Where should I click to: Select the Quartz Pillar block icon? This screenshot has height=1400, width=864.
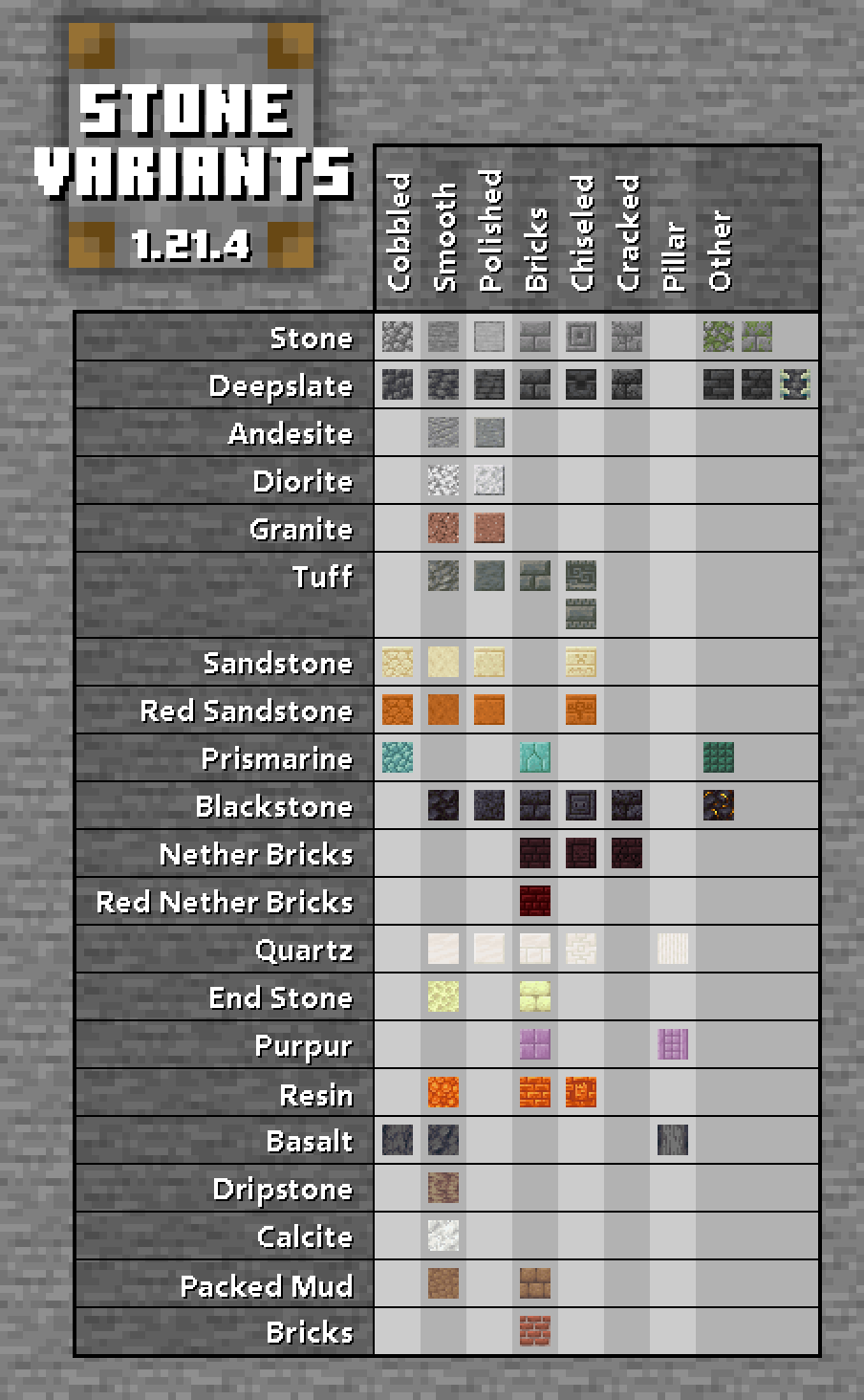click(673, 949)
